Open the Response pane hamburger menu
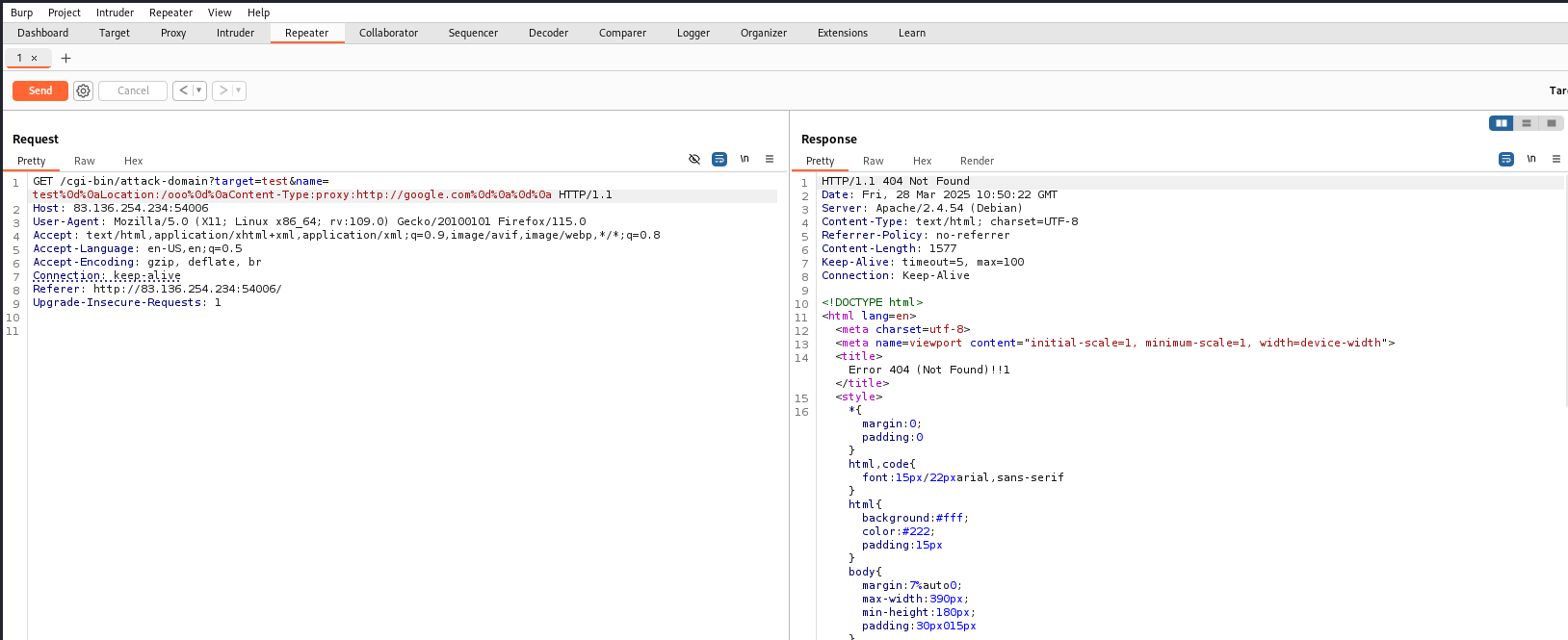 (1556, 159)
